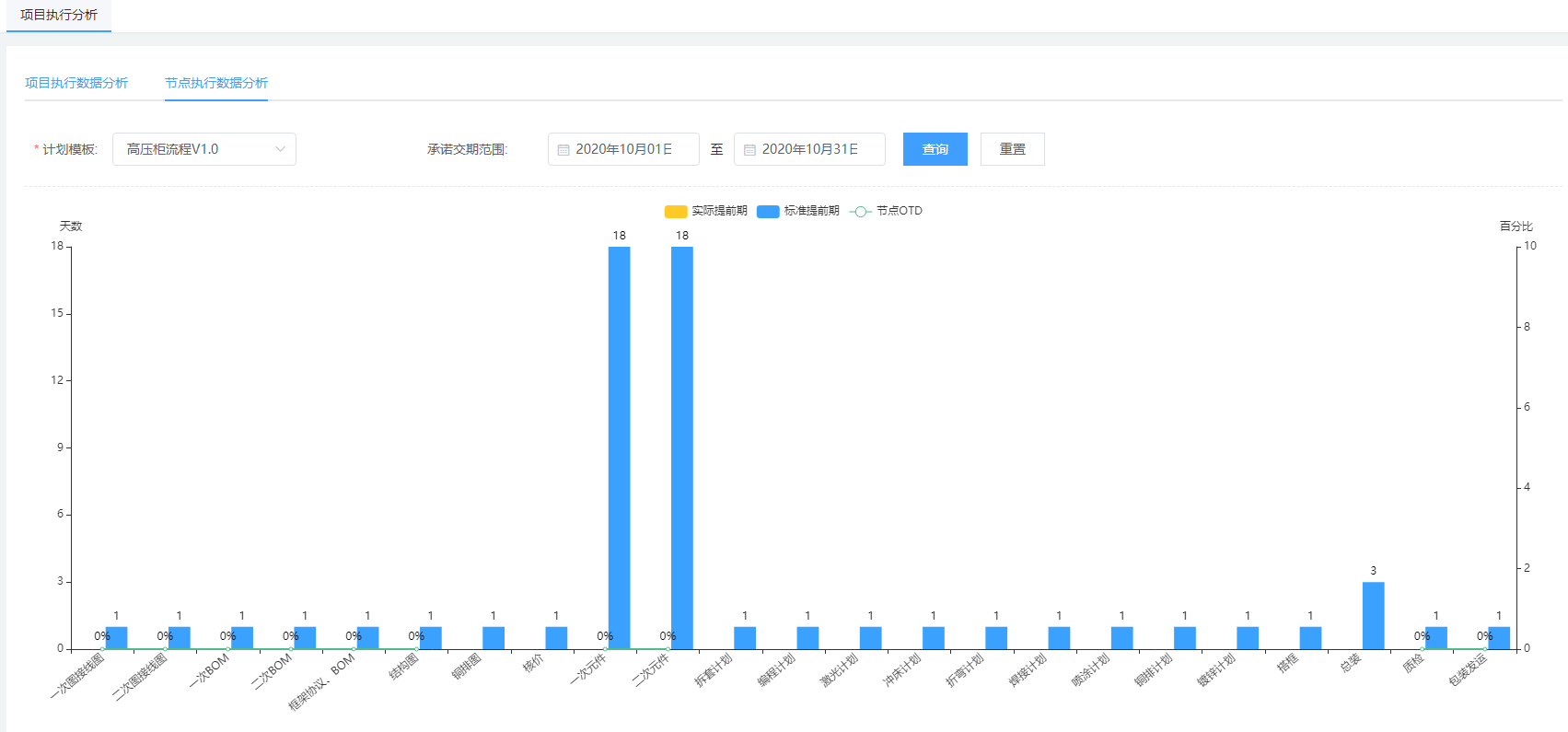
Task: Select 节点执行数据分析 tab
Action: point(216,83)
